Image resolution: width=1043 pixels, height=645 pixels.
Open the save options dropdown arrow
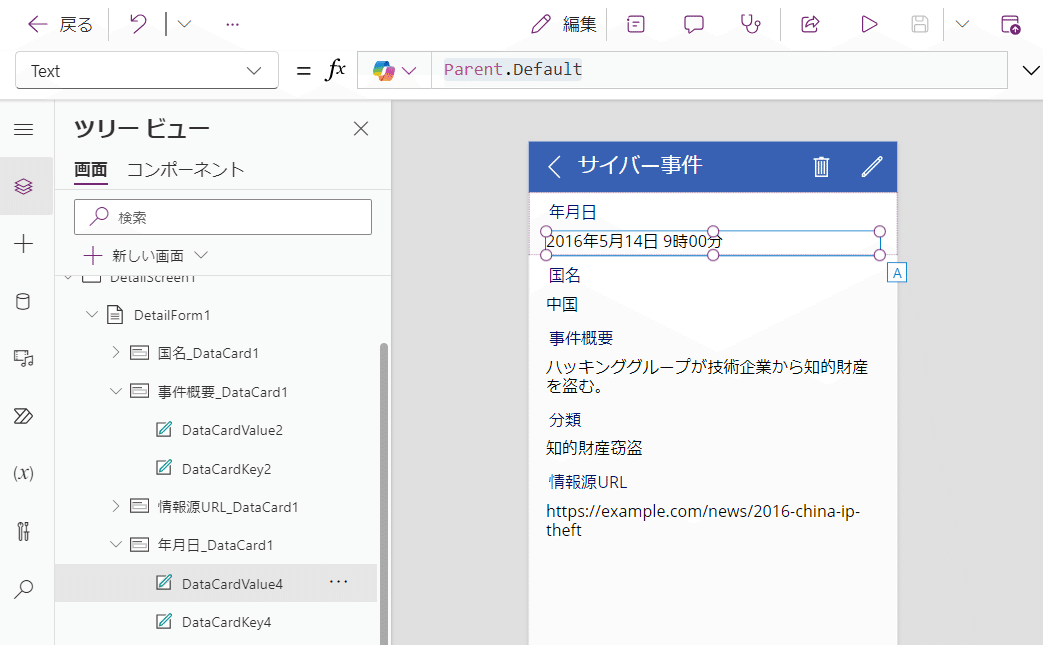pyautogui.click(x=962, y=25)
